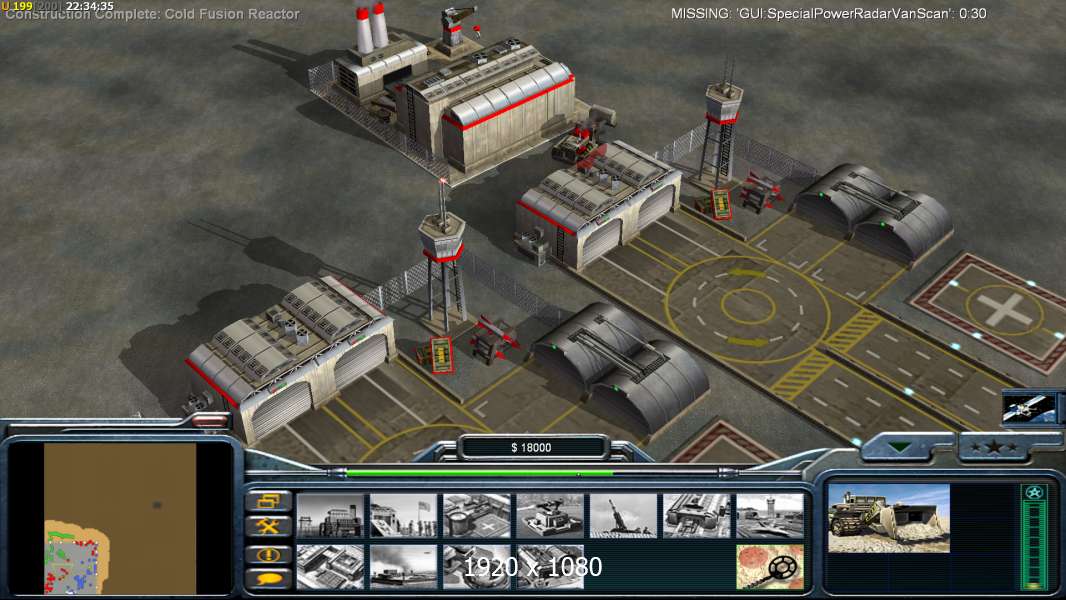Pick the Strategy Center build icon
This screenshot has height=600, width=1066.
click(330, 567)
